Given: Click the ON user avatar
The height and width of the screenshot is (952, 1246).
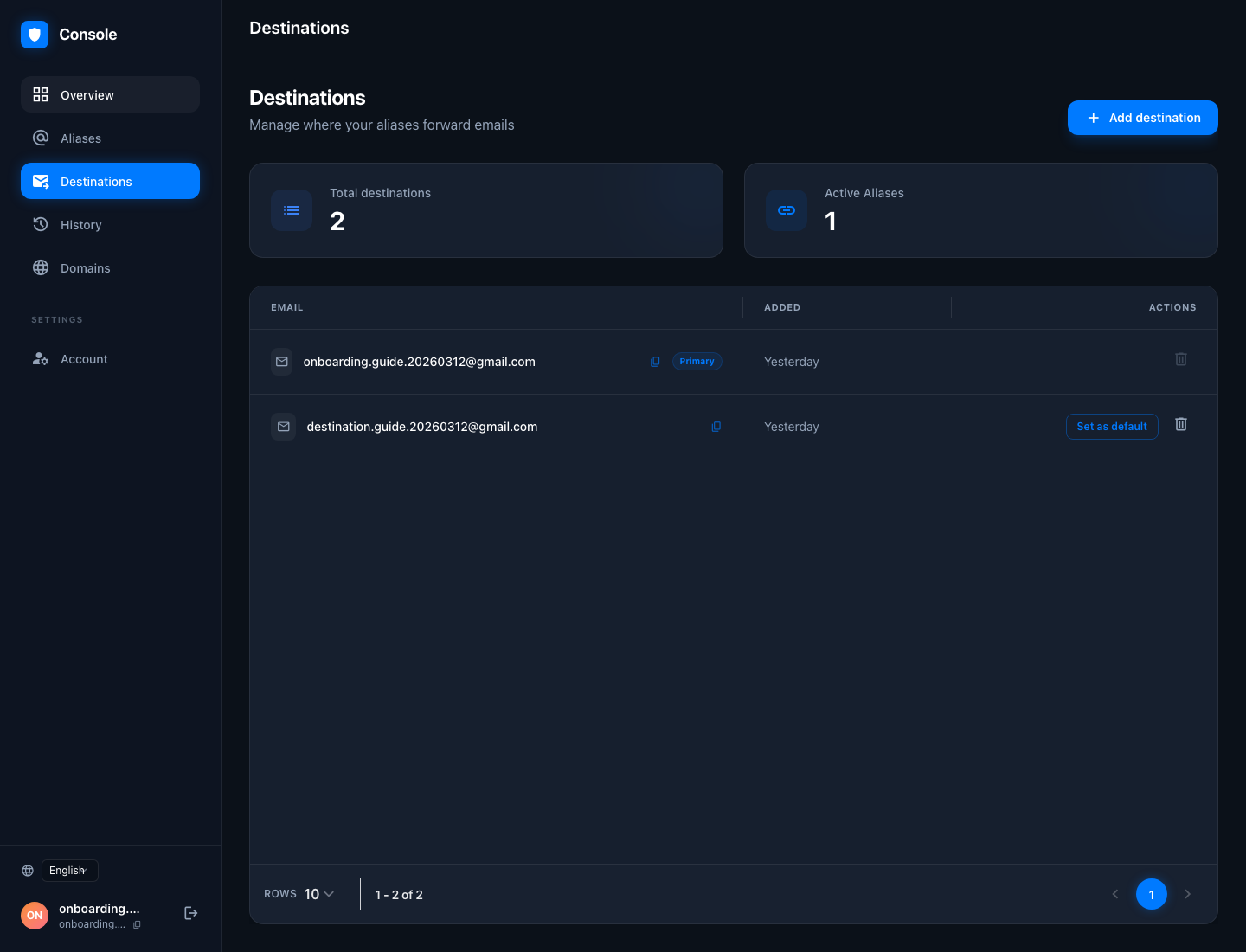Looking at the screenshot, I should (x=35, y=915).
